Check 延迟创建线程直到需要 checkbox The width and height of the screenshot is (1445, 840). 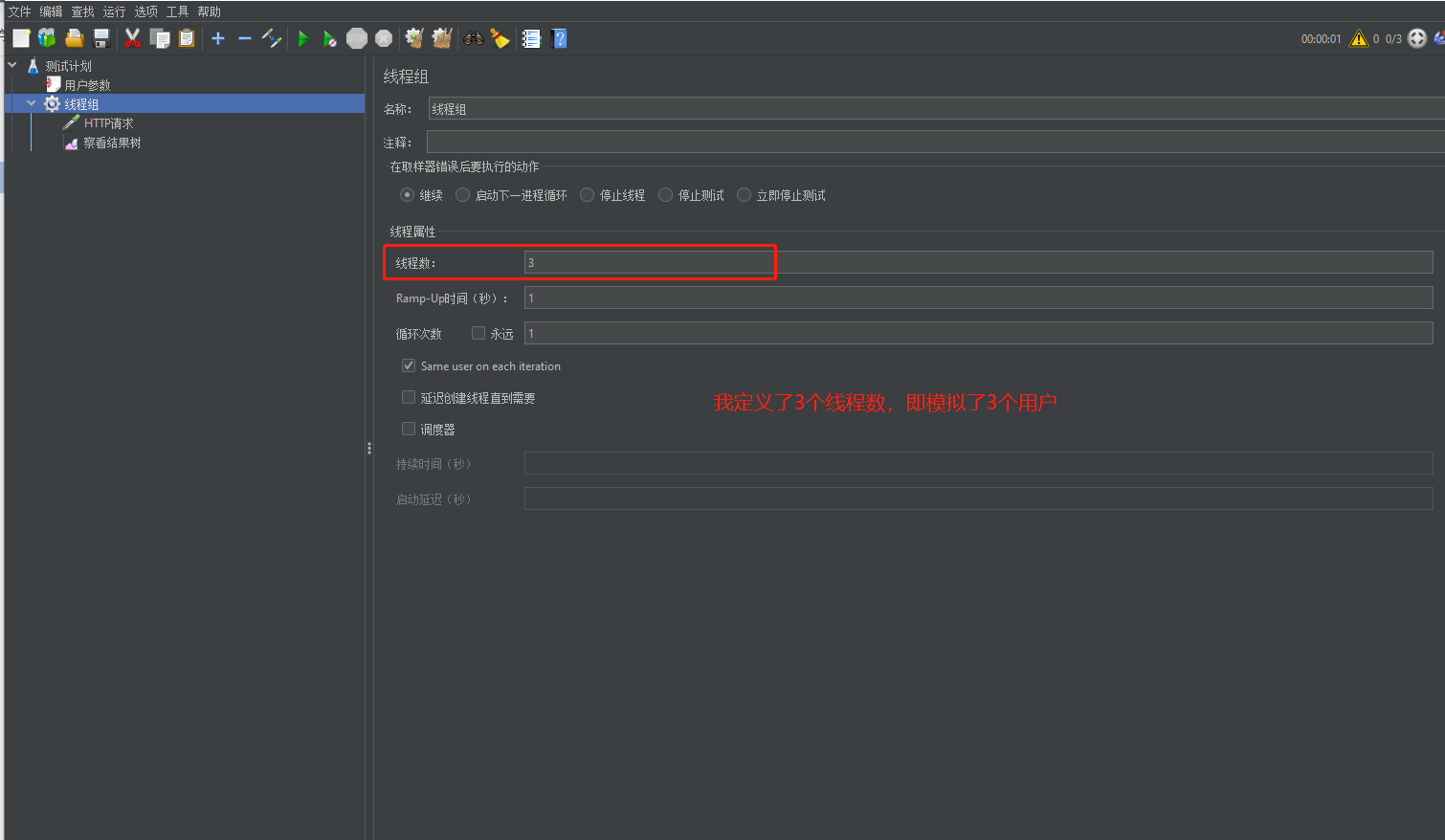coord(409,397)
